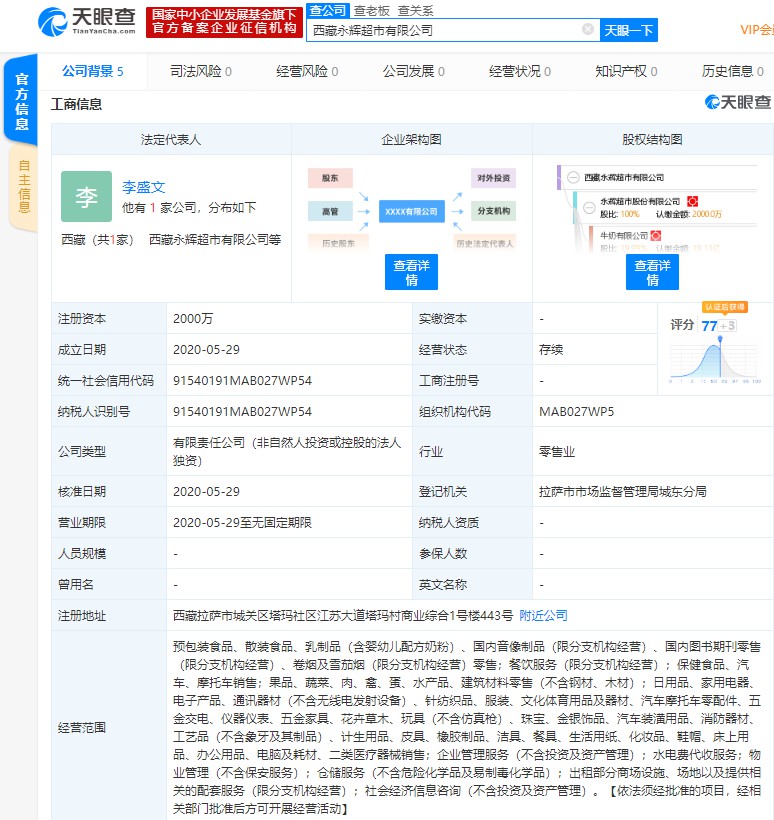774x820 pixels.
Task: Click the 对外投资 box in structure diagram
Action: (x=493, y=178)
